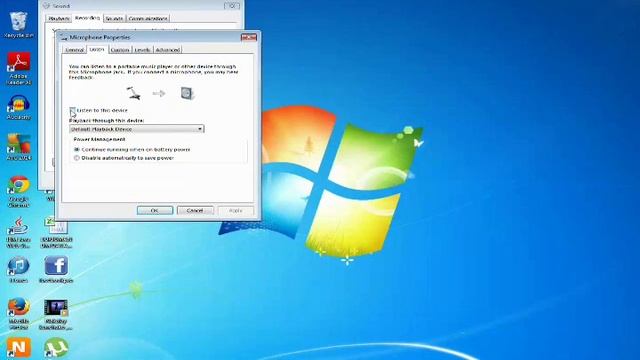Click the speaker image in Listen tab

(187, 93)
